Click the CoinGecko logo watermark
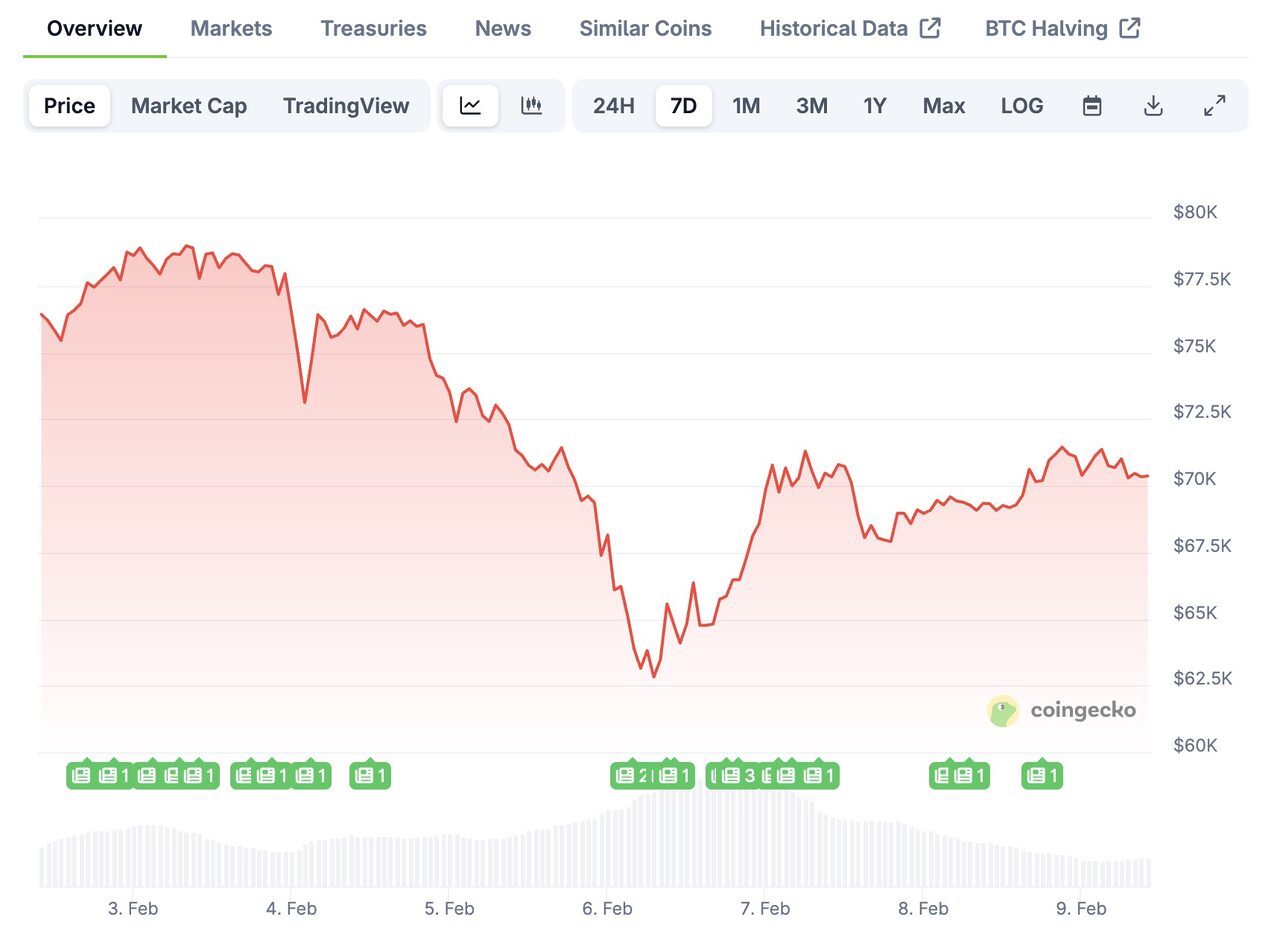The width and height of the screenshot is (1280, 943). [1062, 711]
